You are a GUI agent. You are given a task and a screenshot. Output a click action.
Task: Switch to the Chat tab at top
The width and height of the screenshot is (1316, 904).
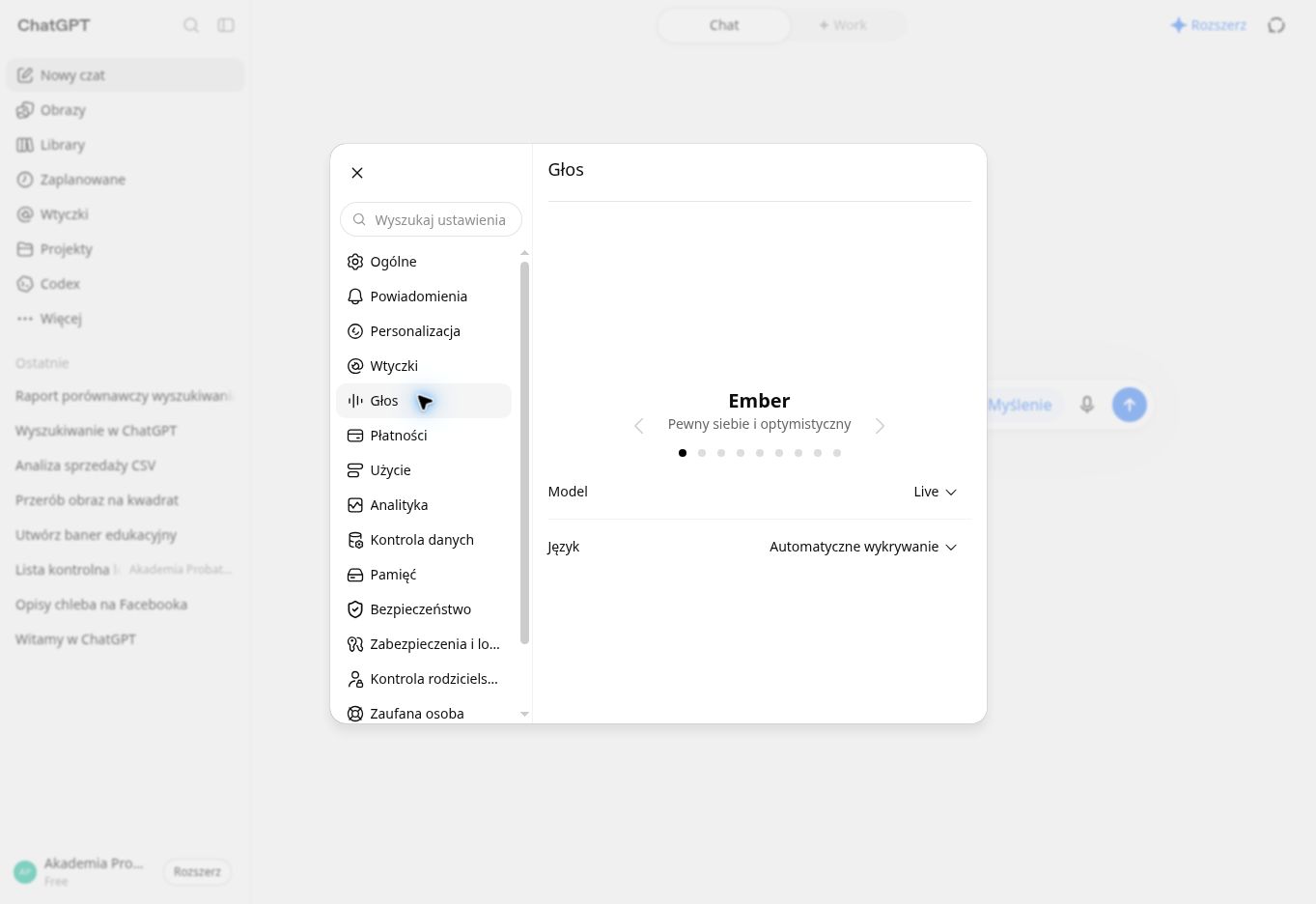(724, 25)
